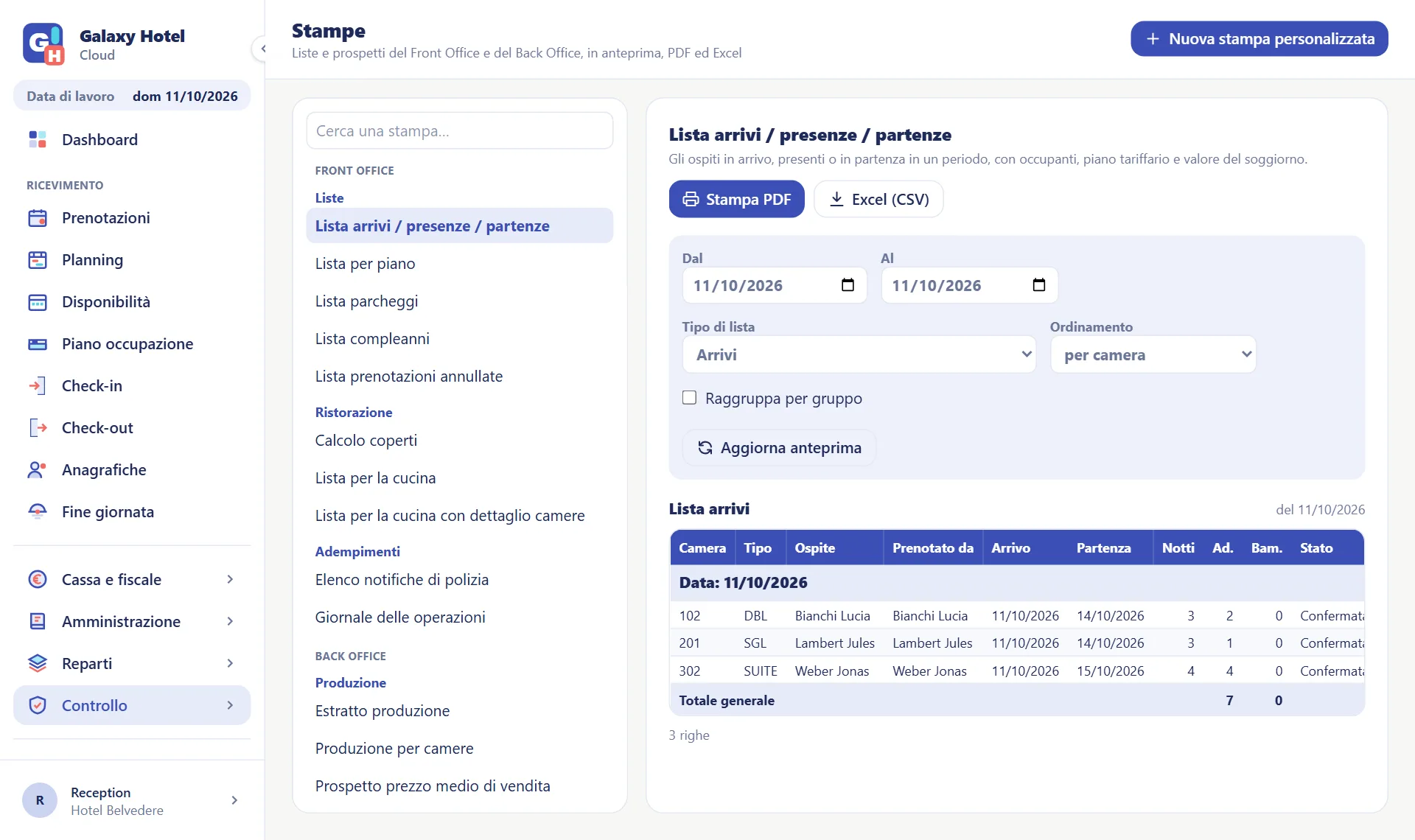This screenshot has height=840, width=1415.
Task: Click the Stampa PDF button
Action: pos(736,199)
